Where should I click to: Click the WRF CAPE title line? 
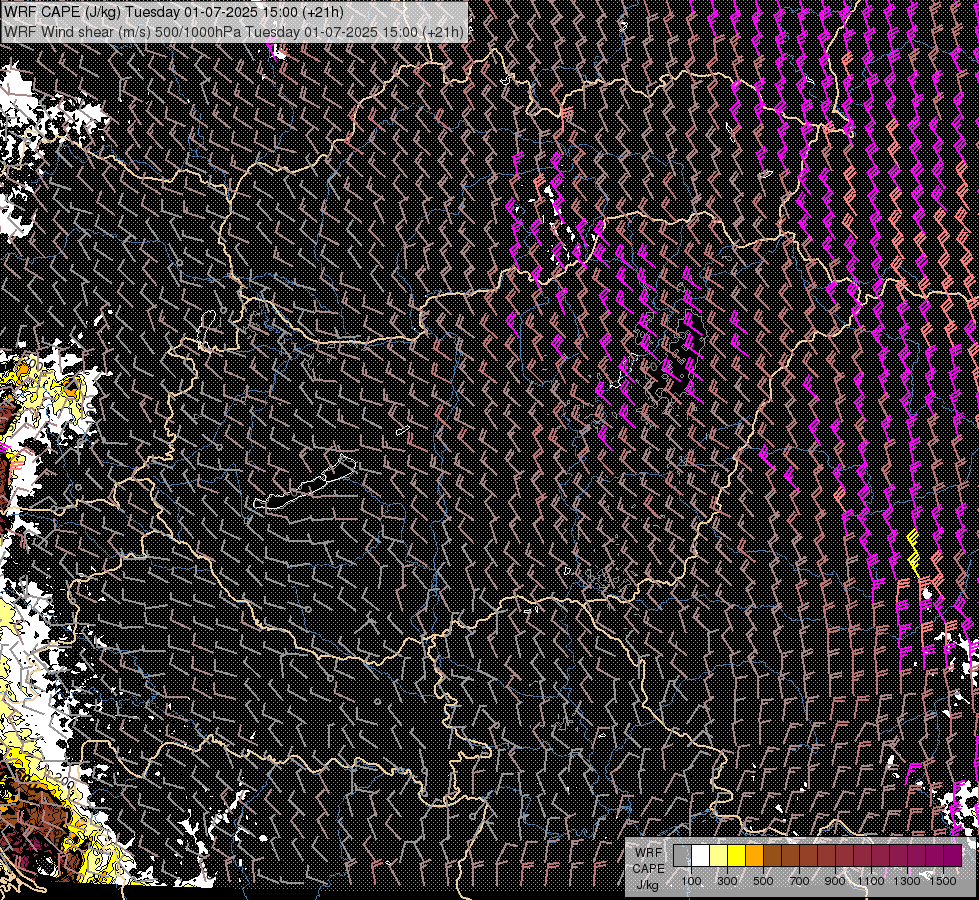click(174, 12)
